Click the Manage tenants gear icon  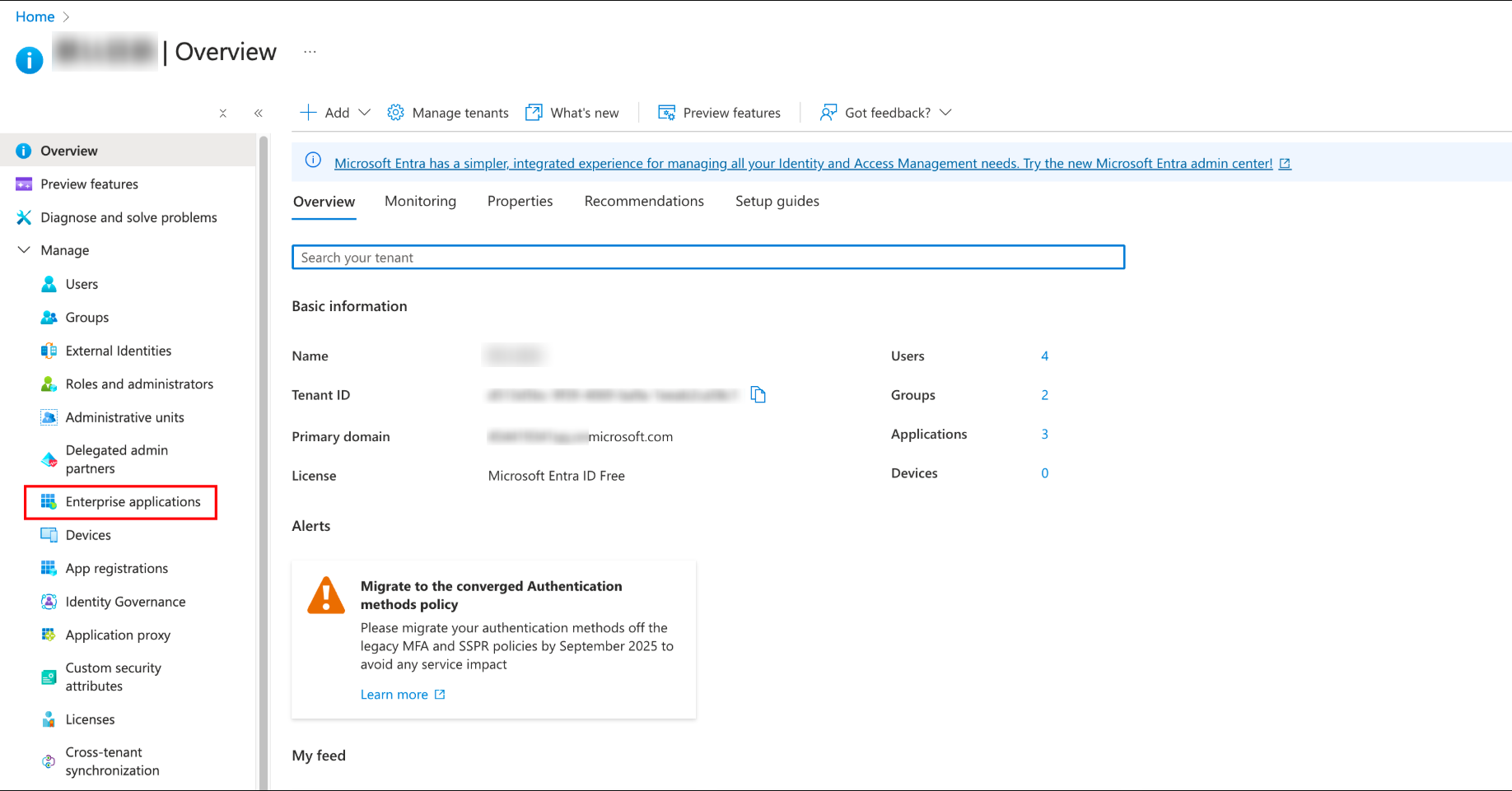395,113
